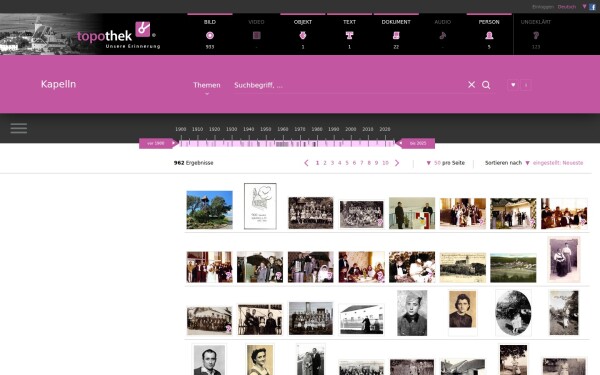This screenshot has width=600, height=375.
Task: Open the green landscape panorama thumbnail
Action: (513, 267)
